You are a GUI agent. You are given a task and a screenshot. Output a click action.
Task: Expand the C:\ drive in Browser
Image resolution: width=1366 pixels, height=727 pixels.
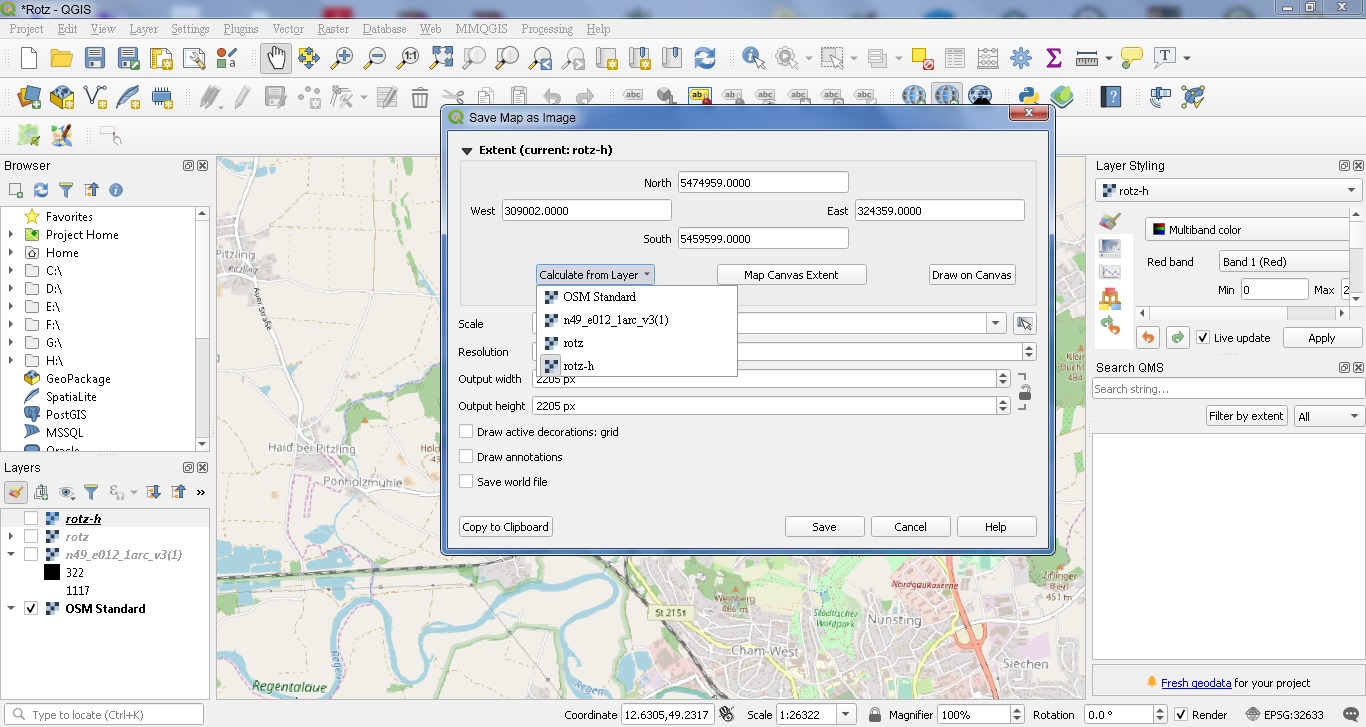click(11, 271)
